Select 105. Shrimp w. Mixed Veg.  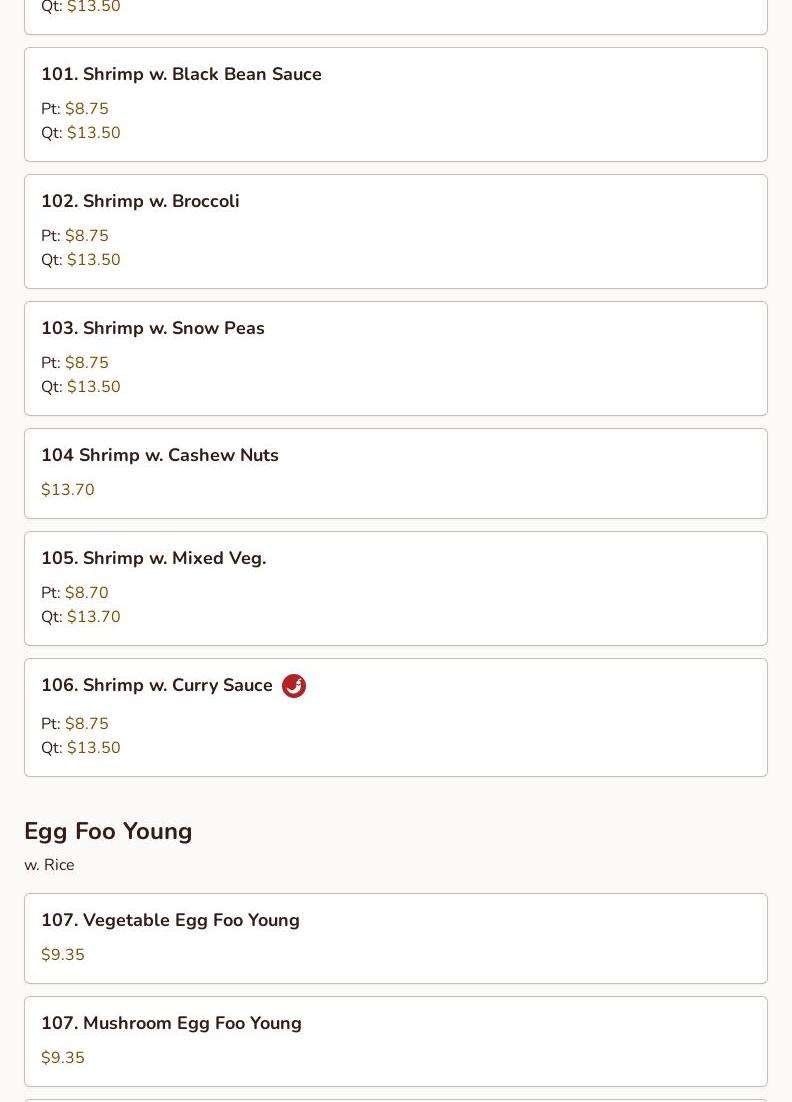(x=396, y=588)
